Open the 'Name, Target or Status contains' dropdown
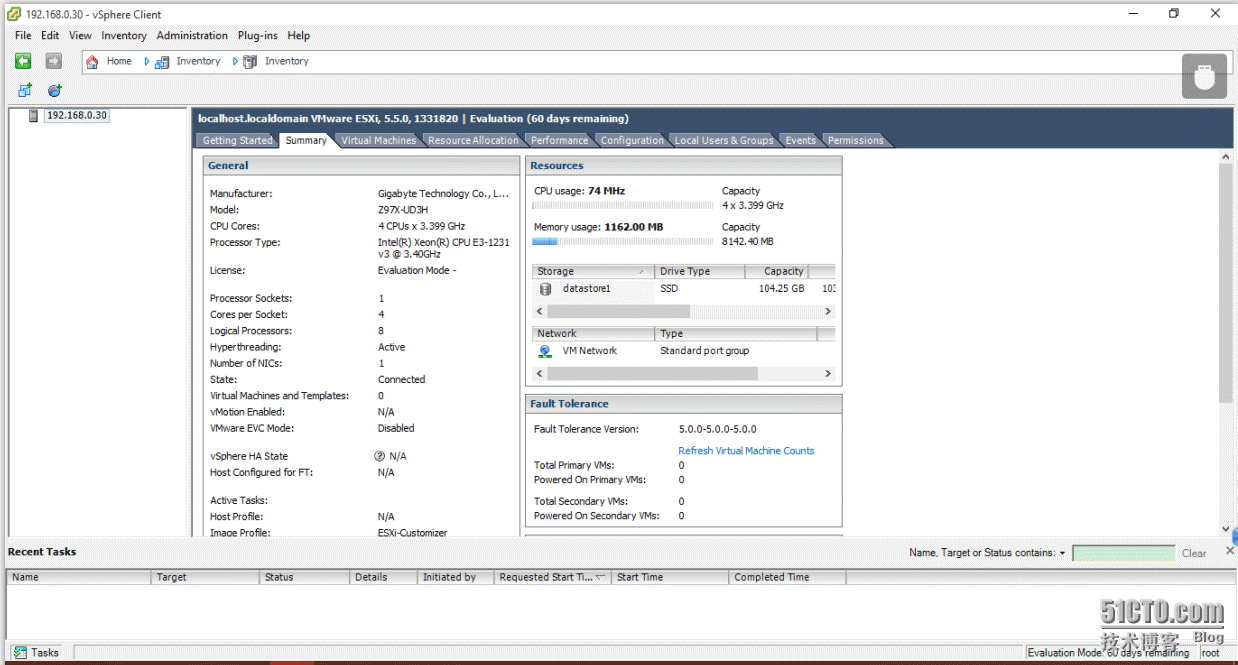 pyautogui.click(x=1062, y=553)
